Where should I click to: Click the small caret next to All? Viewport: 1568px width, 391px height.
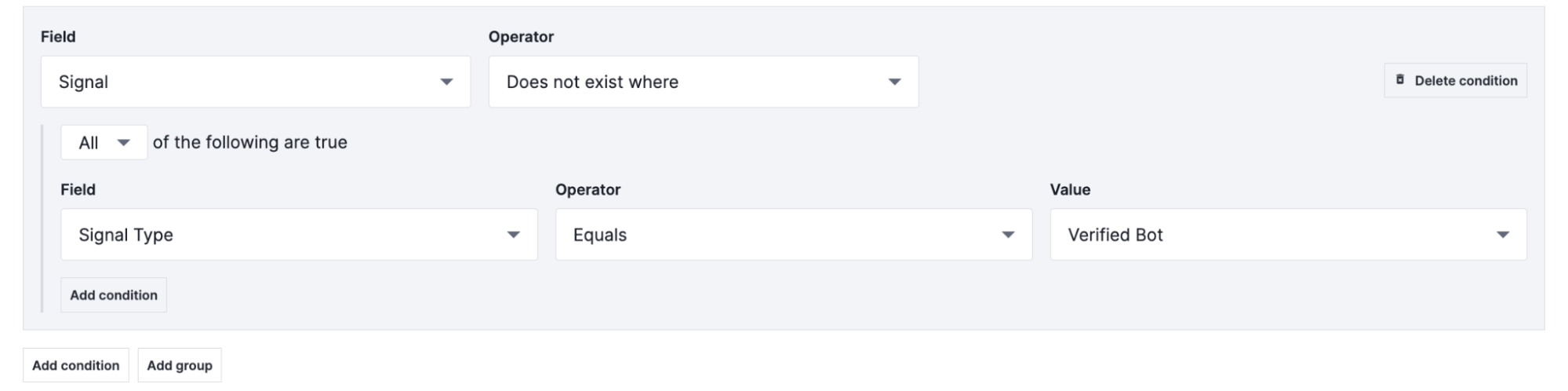point(123,143)
